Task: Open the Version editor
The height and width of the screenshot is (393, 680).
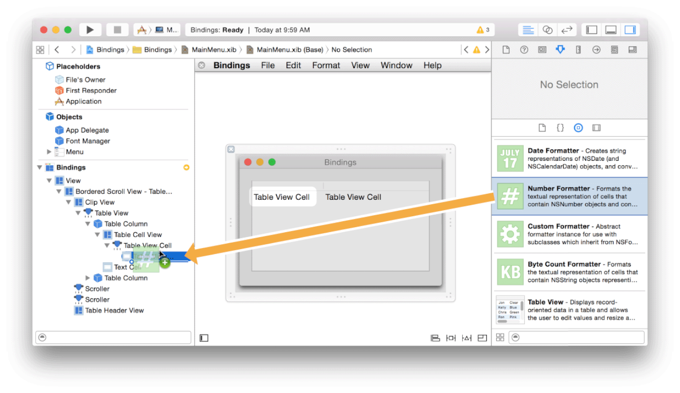Action: [566, 29]
